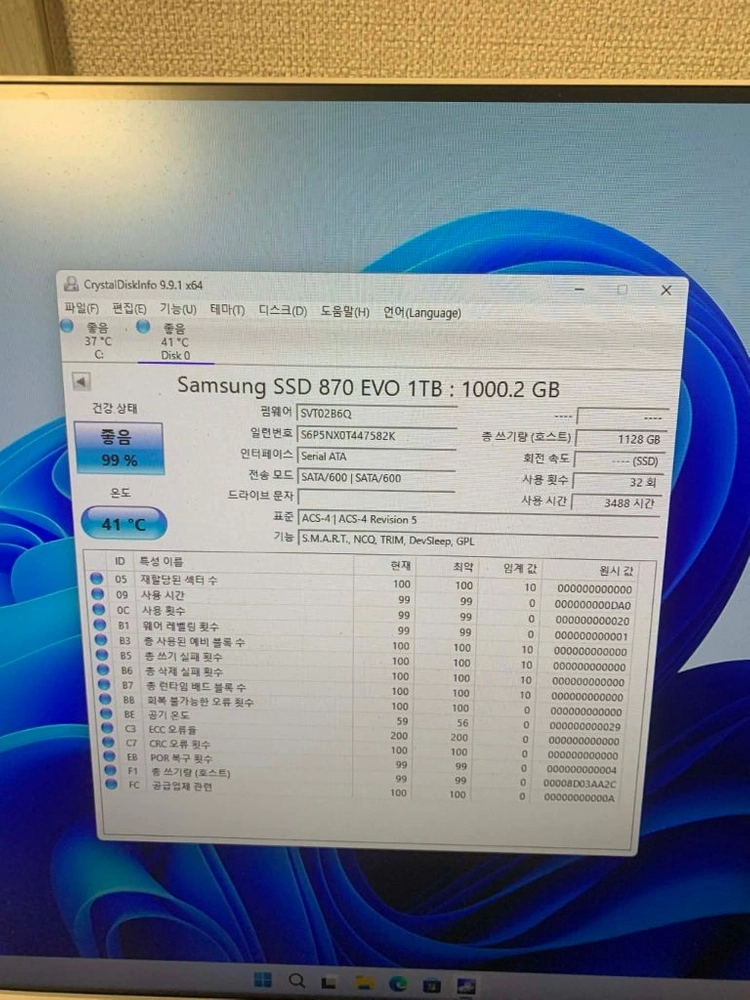Click the status dot of row 09 사용 시간

(x=98, y=594)
